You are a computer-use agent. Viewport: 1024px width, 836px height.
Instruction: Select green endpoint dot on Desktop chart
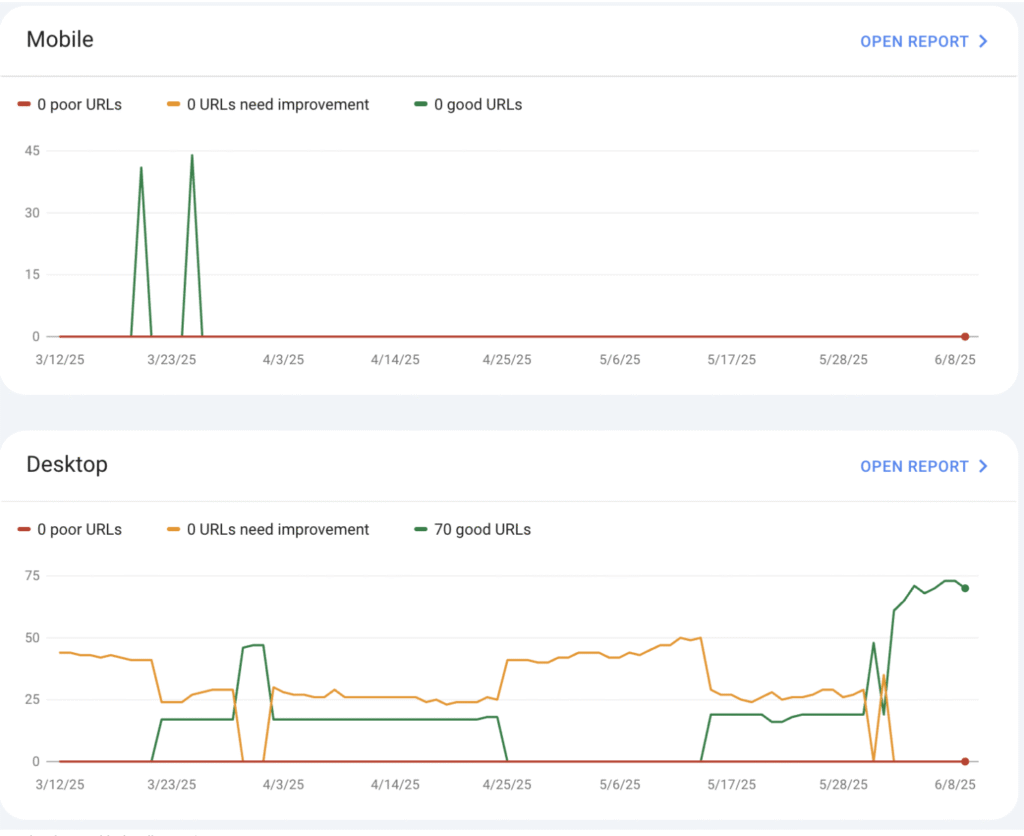coord(965,588)
